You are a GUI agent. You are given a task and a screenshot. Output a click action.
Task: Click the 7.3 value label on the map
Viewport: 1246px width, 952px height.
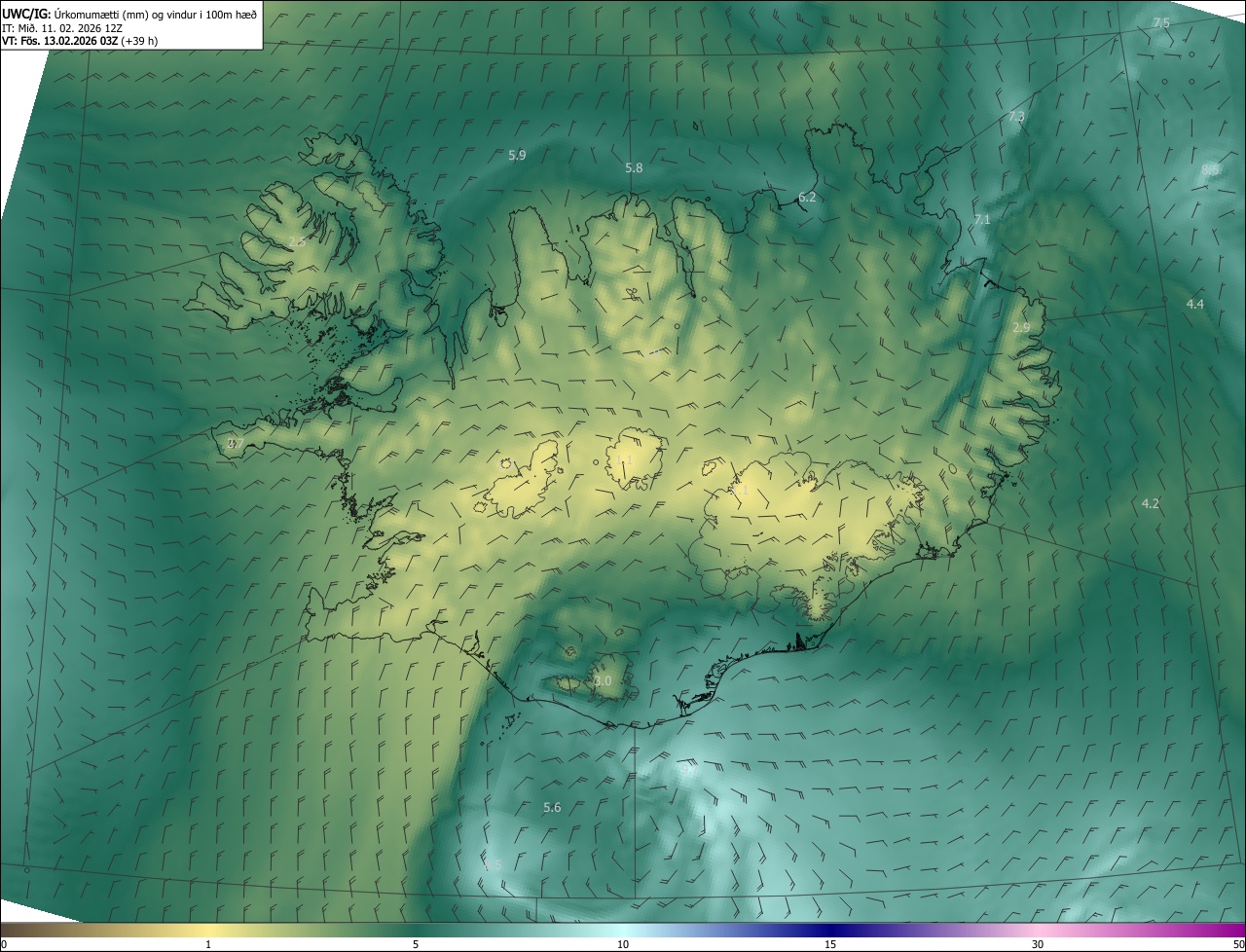1015,116
